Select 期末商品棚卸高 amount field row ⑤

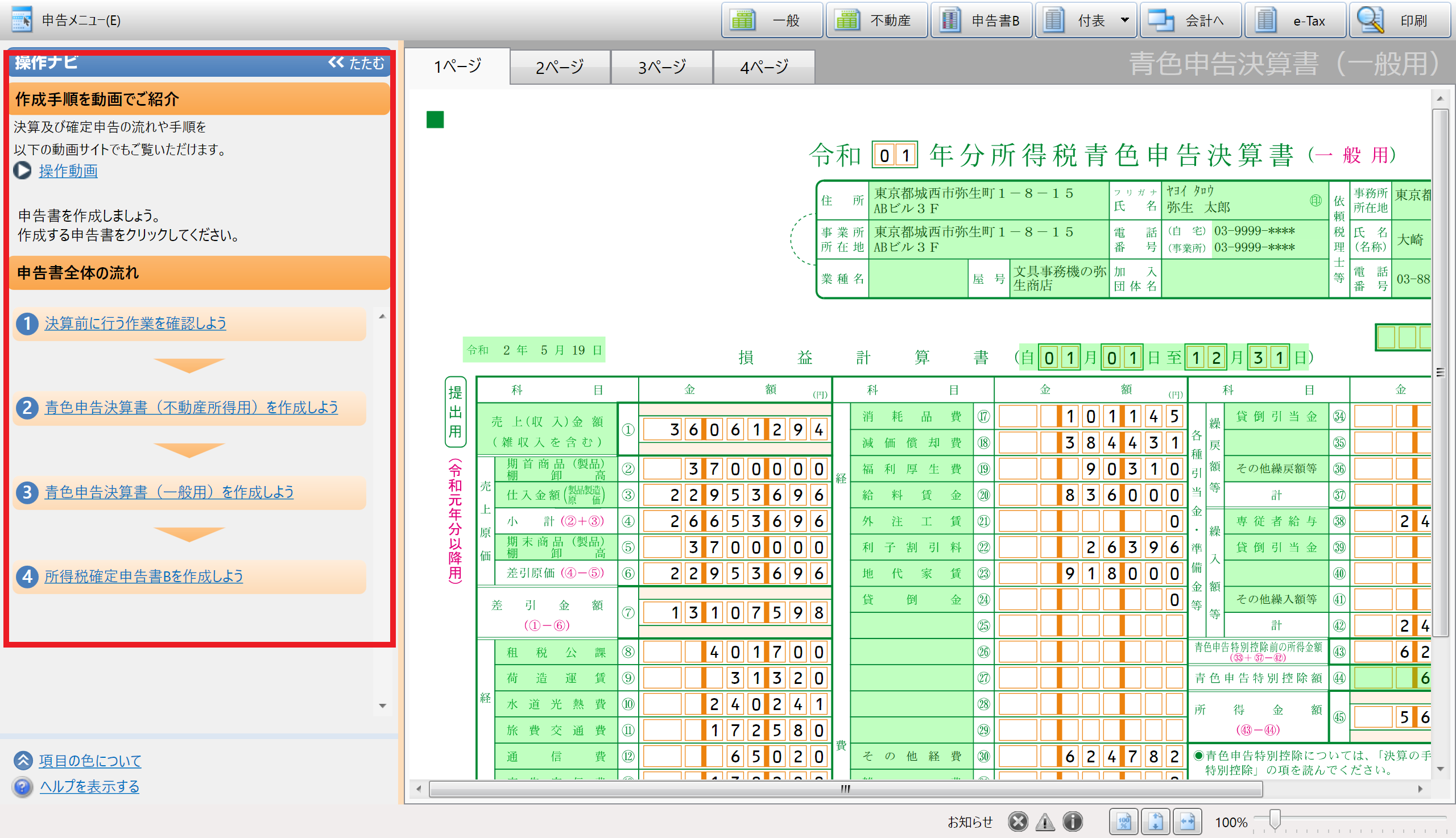pyautogui.click(x=736, y=547)
